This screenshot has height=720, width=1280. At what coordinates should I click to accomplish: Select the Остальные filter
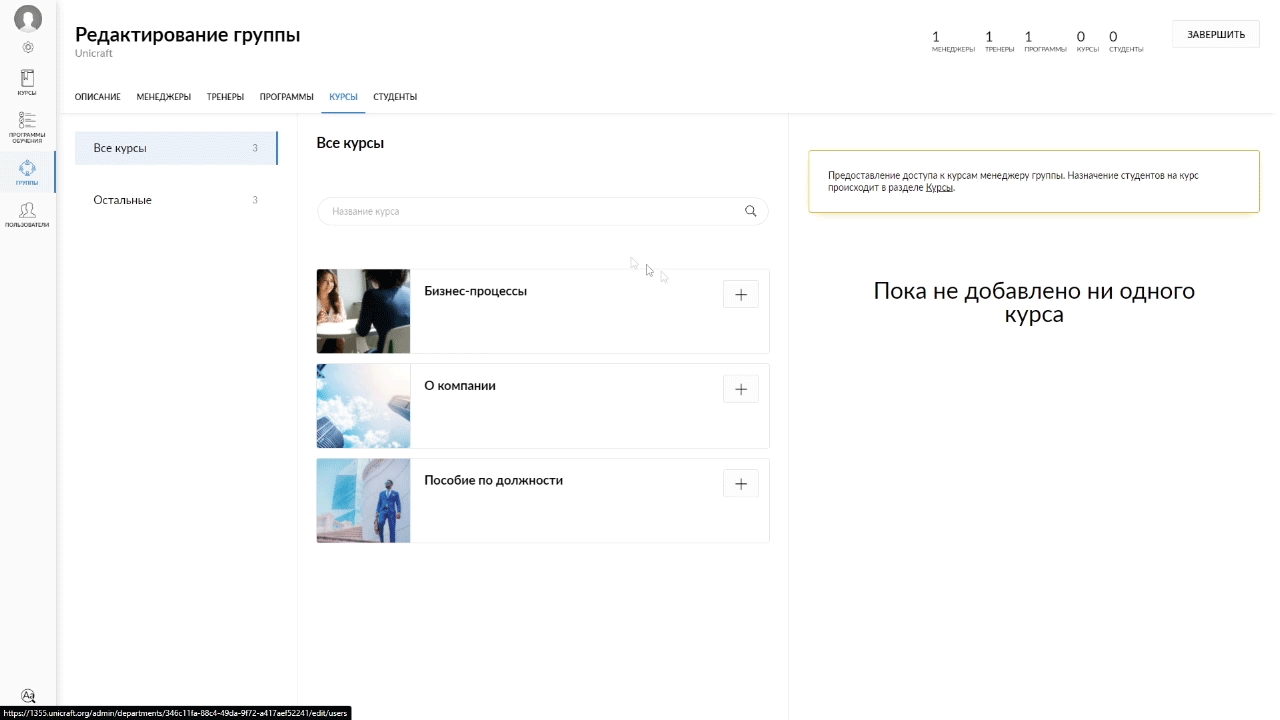176,200
